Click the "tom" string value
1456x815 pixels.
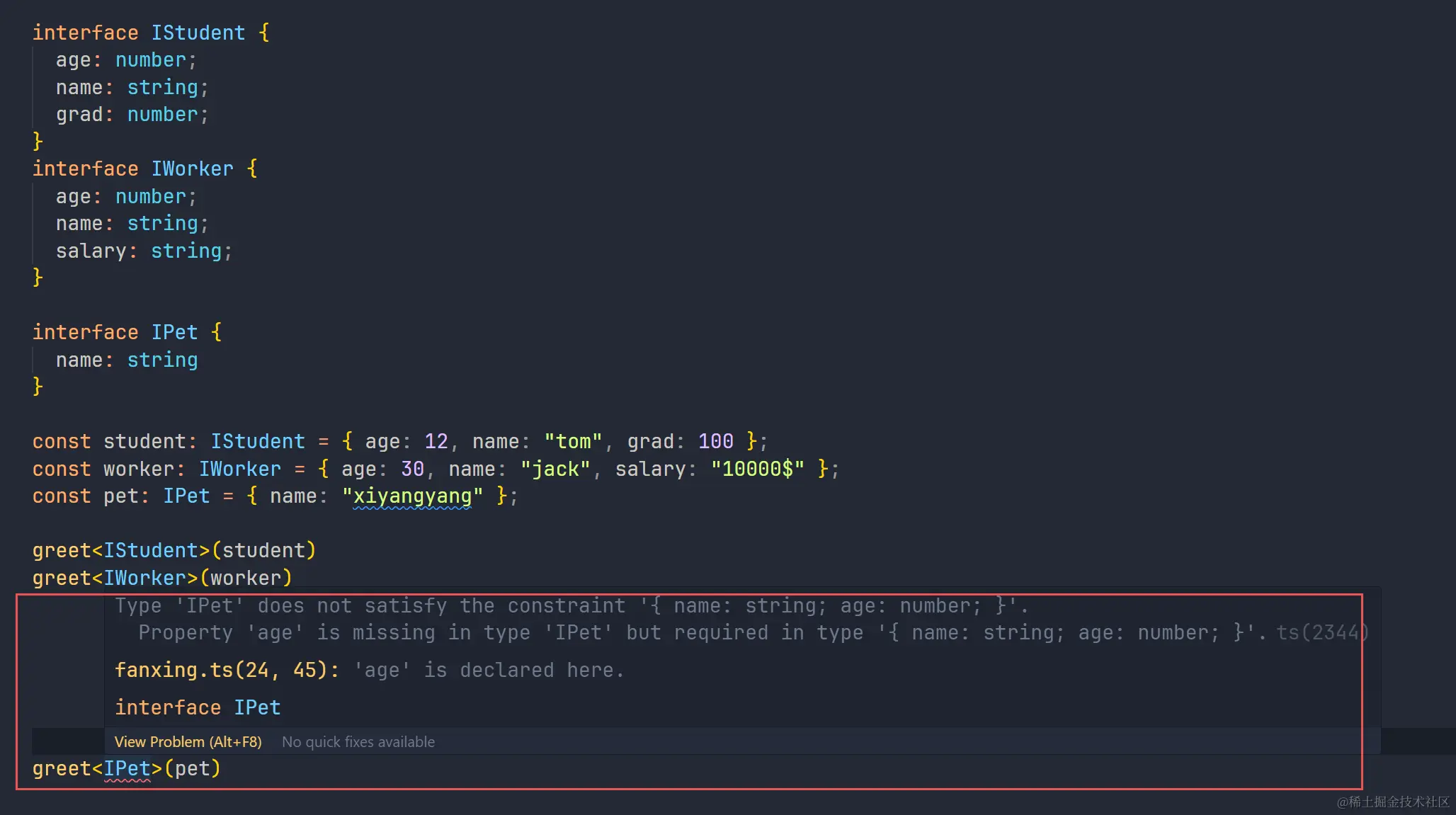pyautogui.click(x=573, y=441)
